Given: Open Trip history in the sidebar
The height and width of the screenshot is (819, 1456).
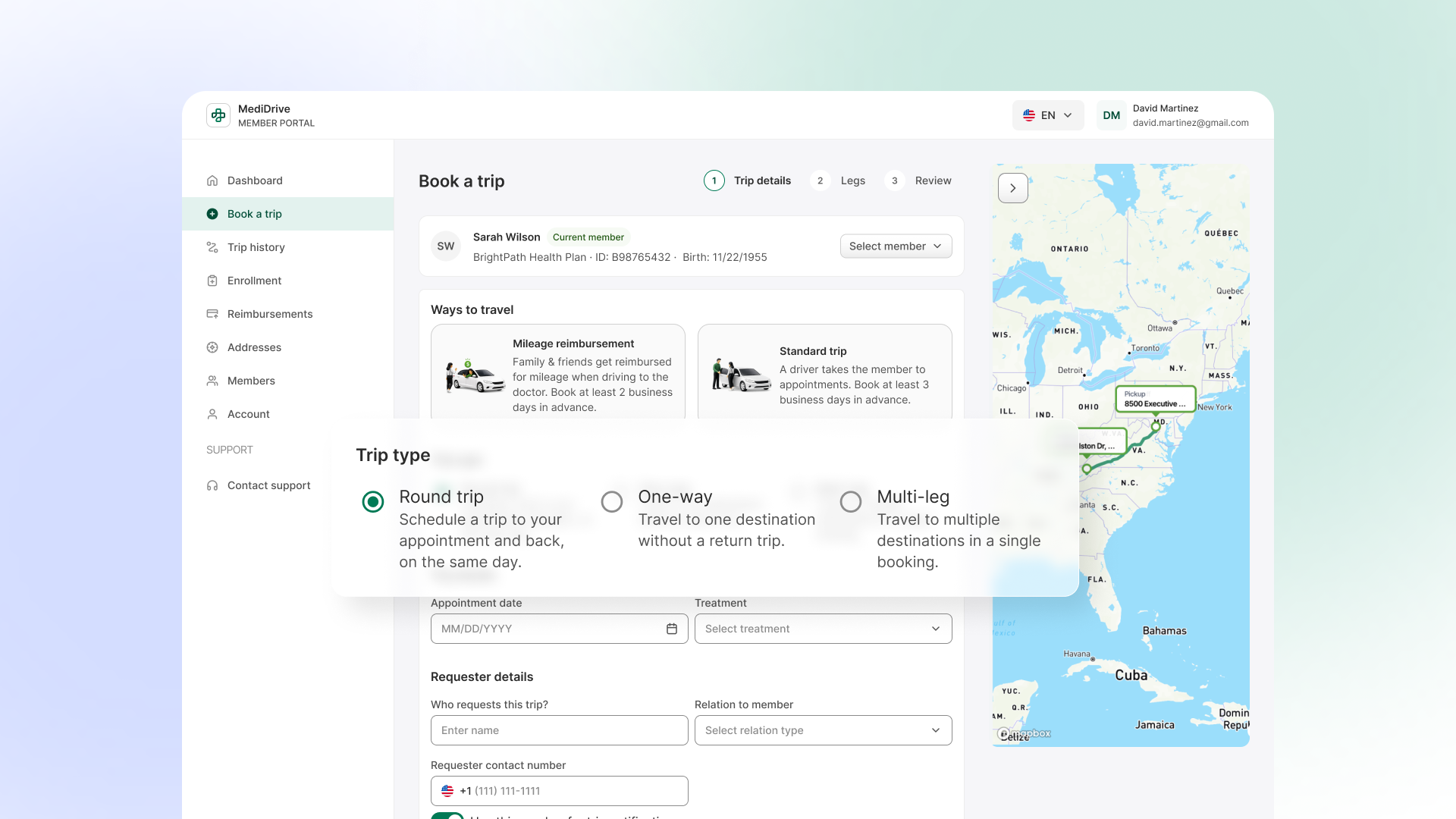Looking at the screenshot, I should 288,247.
